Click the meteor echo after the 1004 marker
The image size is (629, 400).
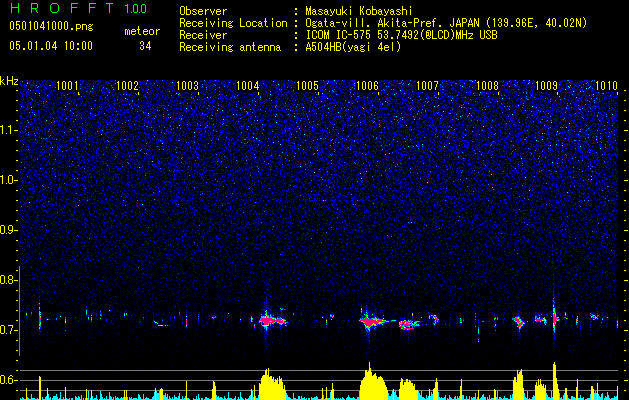272,320
